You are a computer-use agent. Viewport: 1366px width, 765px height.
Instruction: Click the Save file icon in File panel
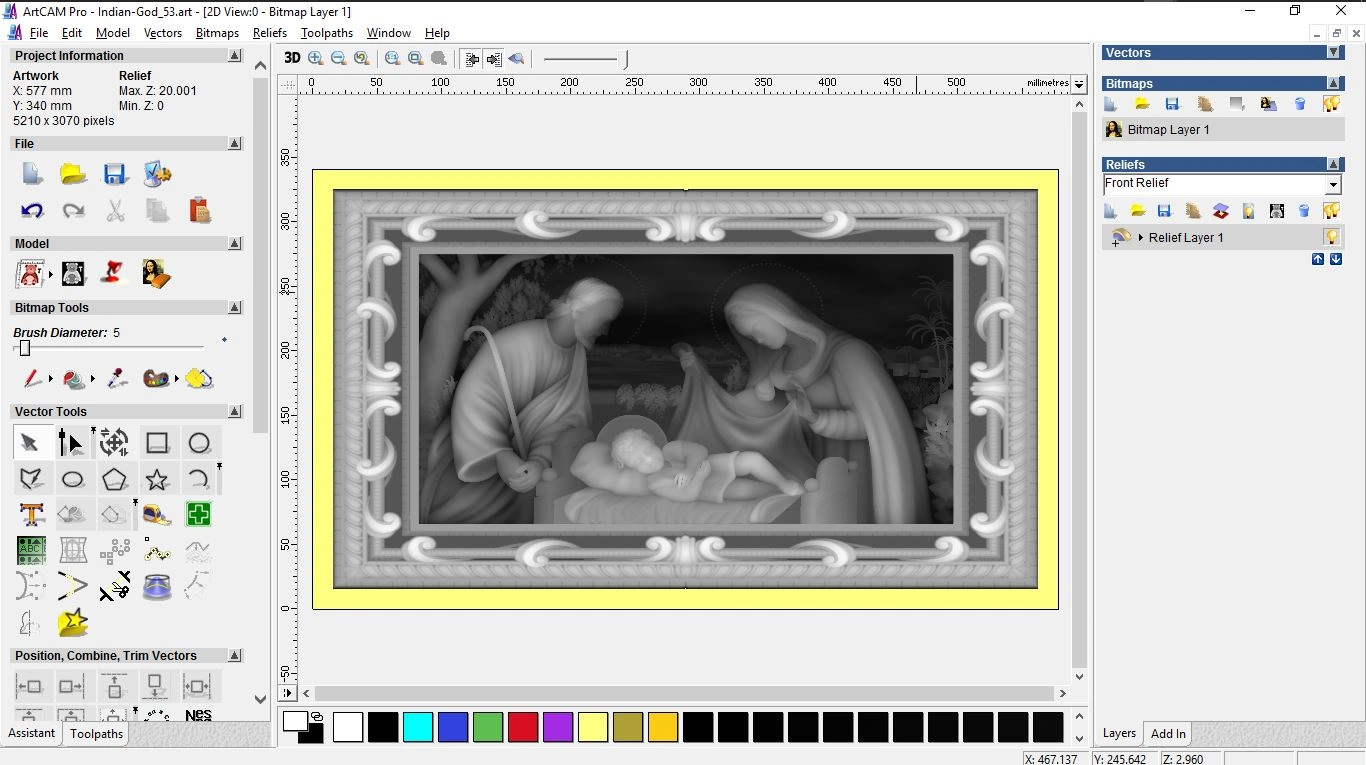pyautogui.click(x=115, y=174)
